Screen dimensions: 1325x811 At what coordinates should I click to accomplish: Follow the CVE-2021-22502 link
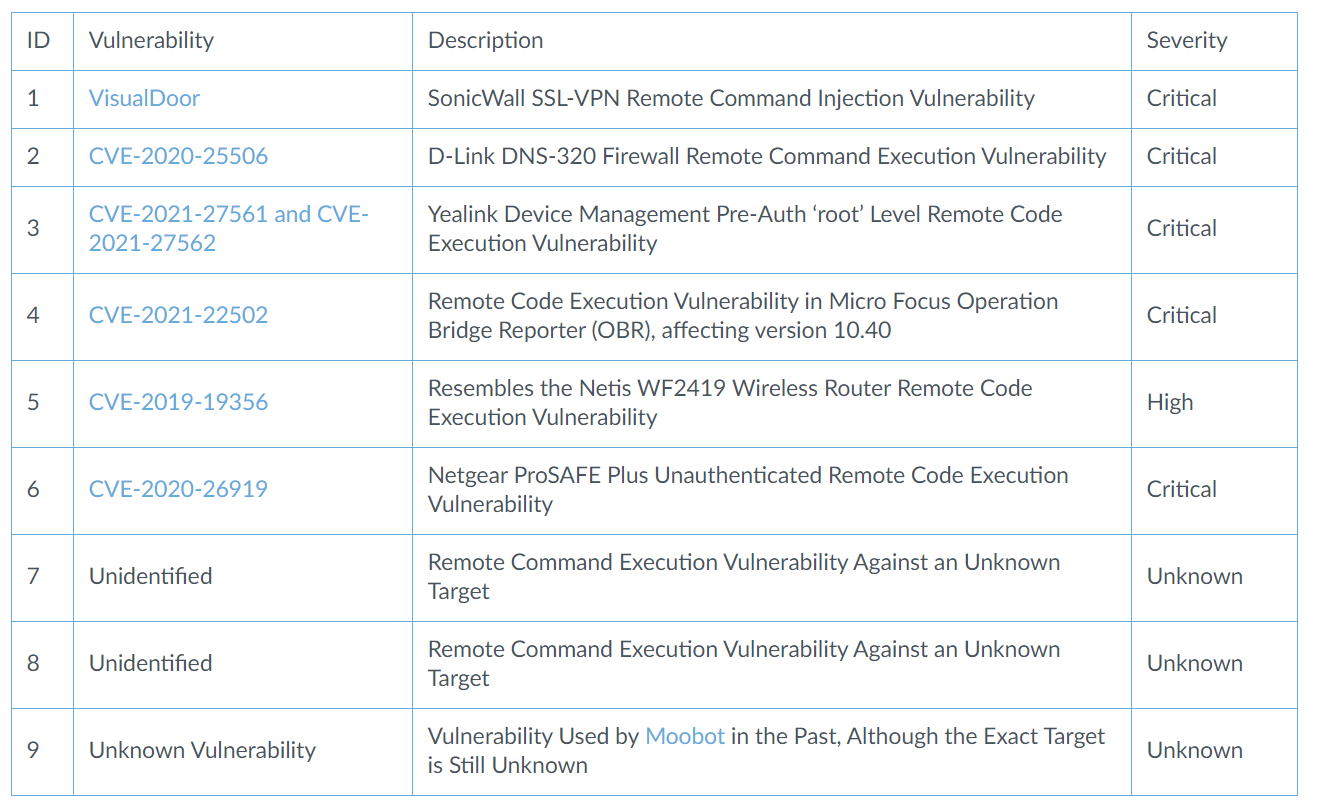pyautogui.click(x=178, y=315)
